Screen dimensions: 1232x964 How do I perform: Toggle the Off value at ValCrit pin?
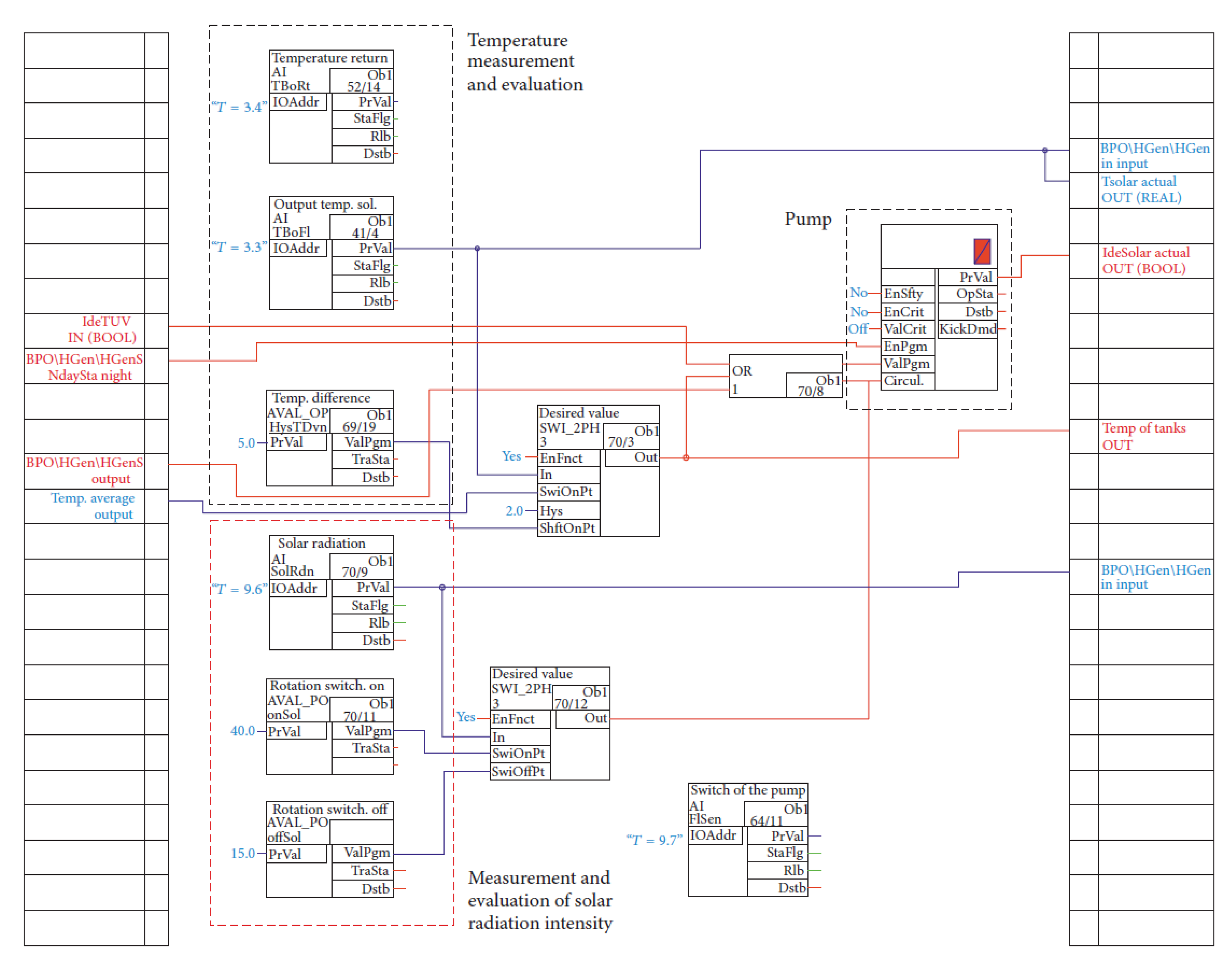pos(858,329)
